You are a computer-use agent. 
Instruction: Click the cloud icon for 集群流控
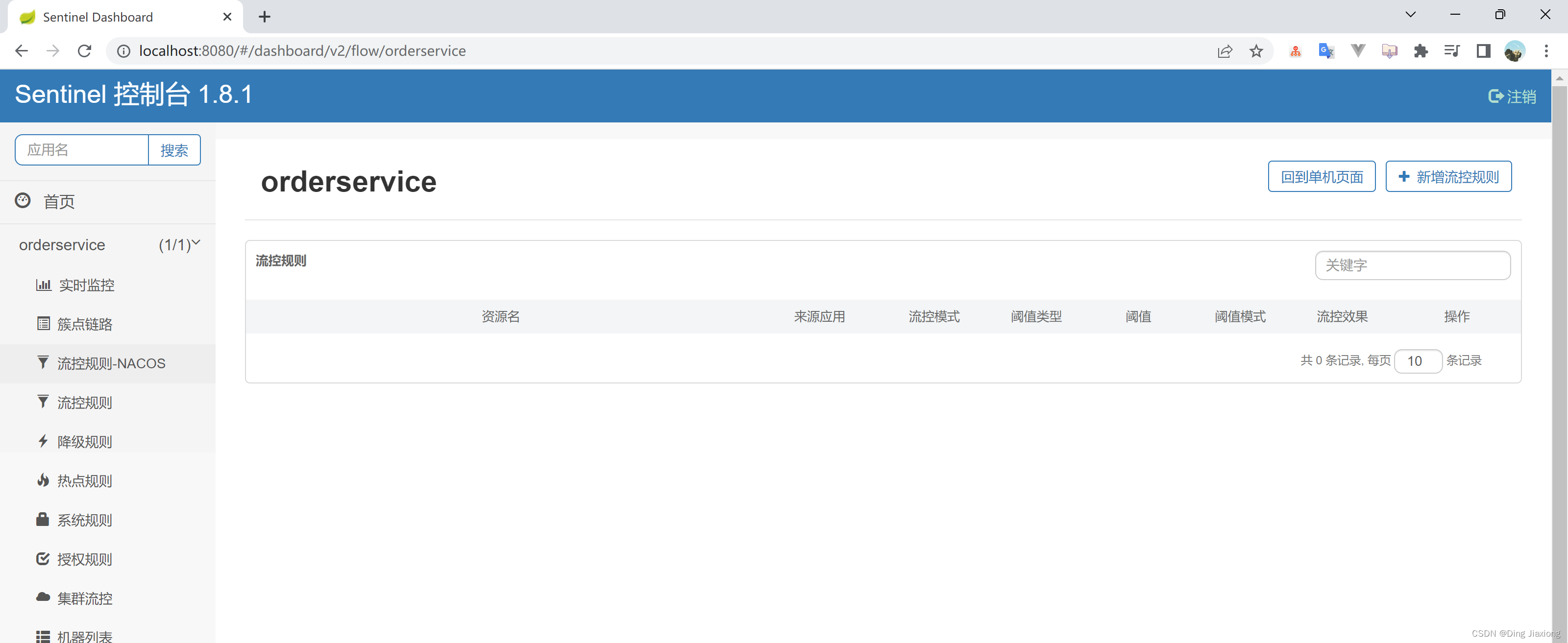coord(43,597)
